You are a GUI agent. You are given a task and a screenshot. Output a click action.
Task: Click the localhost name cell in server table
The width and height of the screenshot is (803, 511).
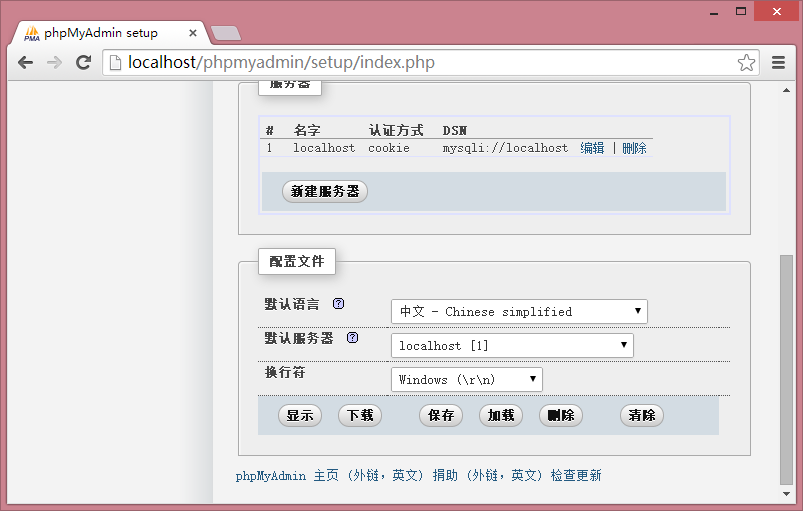[324, 148]
